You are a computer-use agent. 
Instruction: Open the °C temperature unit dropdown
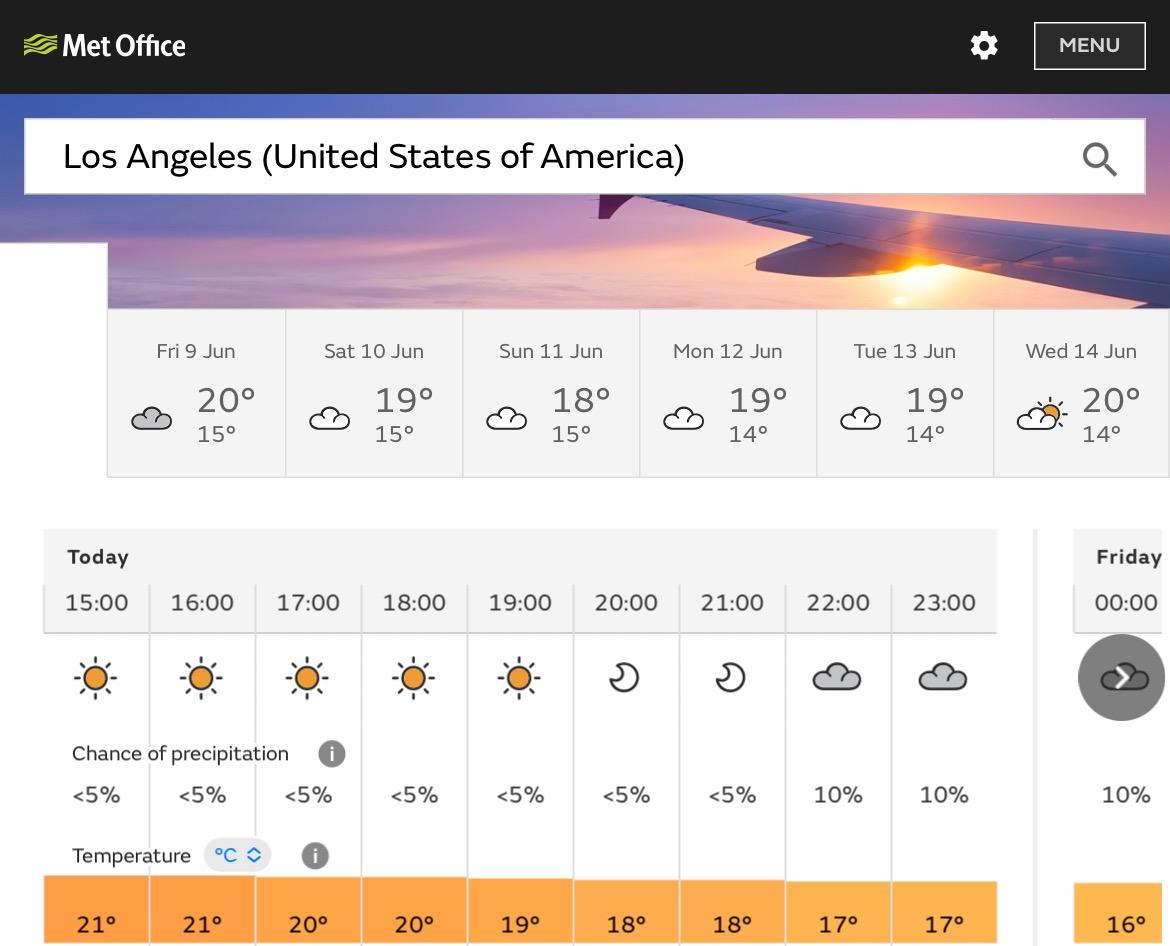(237, 856)
